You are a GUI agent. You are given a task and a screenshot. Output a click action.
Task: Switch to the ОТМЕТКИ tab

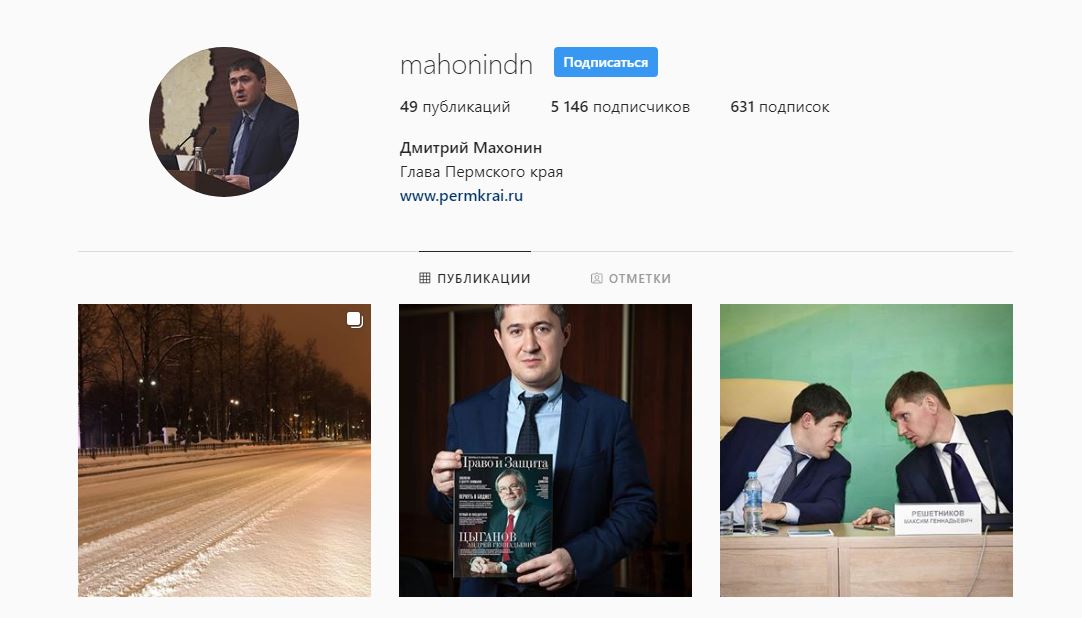pyautogui.click(x=631, y=278)
